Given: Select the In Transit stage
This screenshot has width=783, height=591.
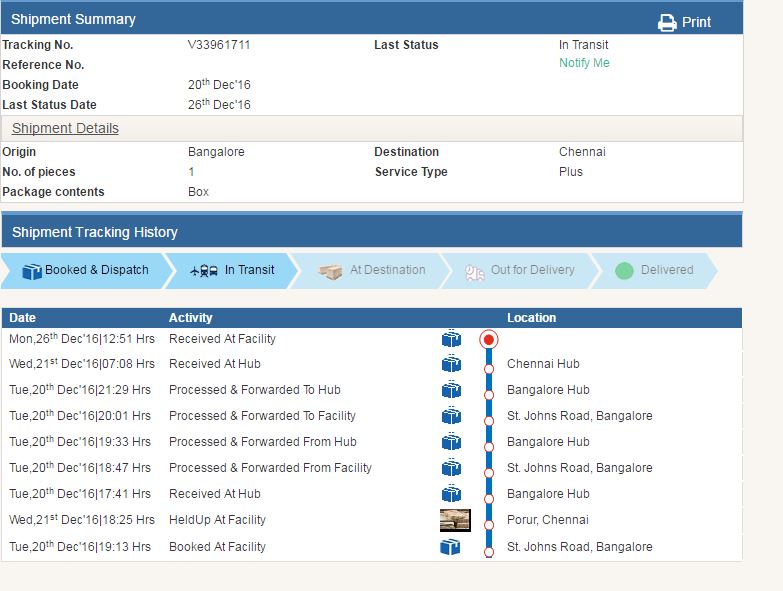Looking at the screenshot, I should 233,270.
